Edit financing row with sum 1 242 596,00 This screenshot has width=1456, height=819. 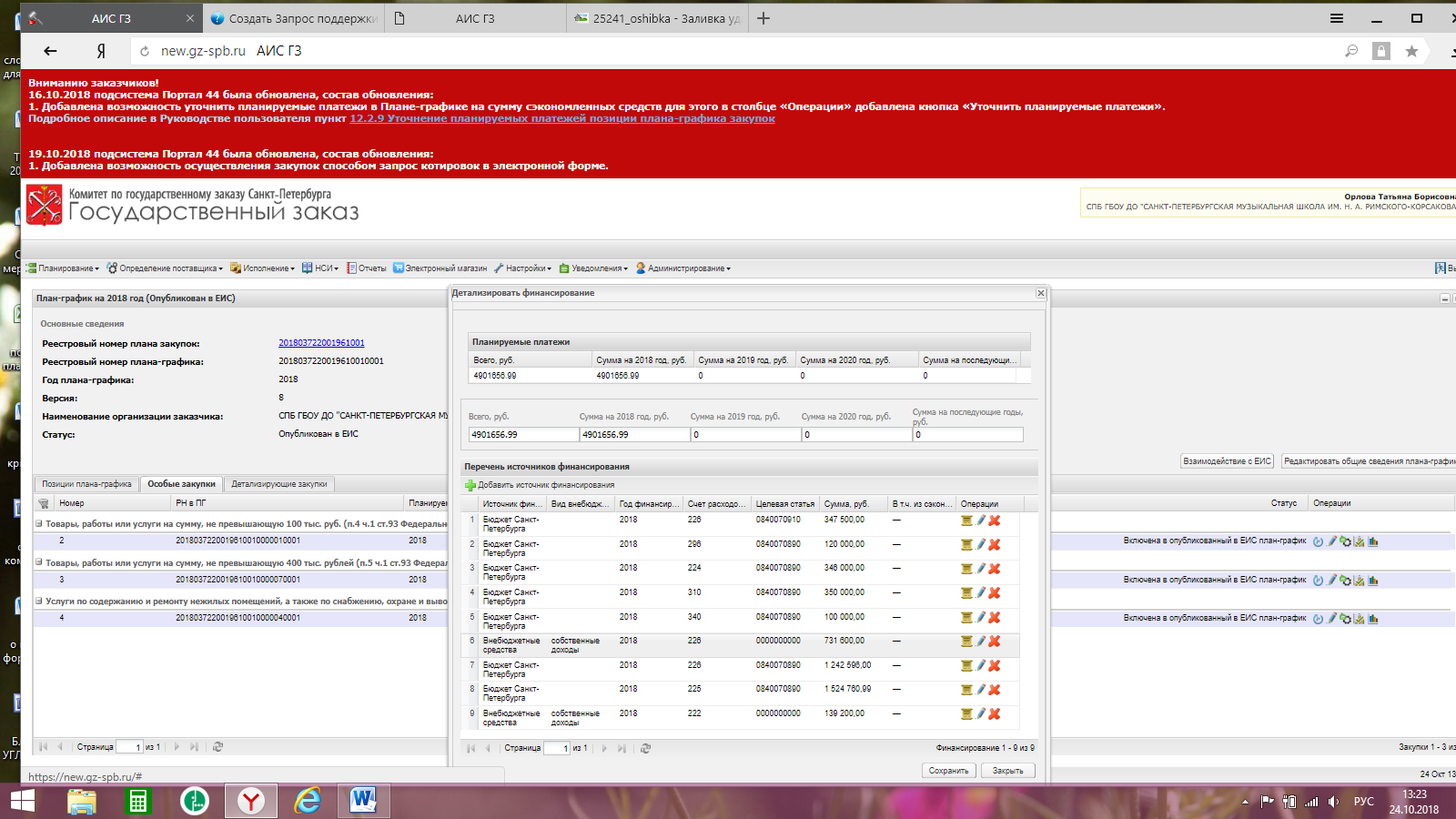(x=981, y=665)
